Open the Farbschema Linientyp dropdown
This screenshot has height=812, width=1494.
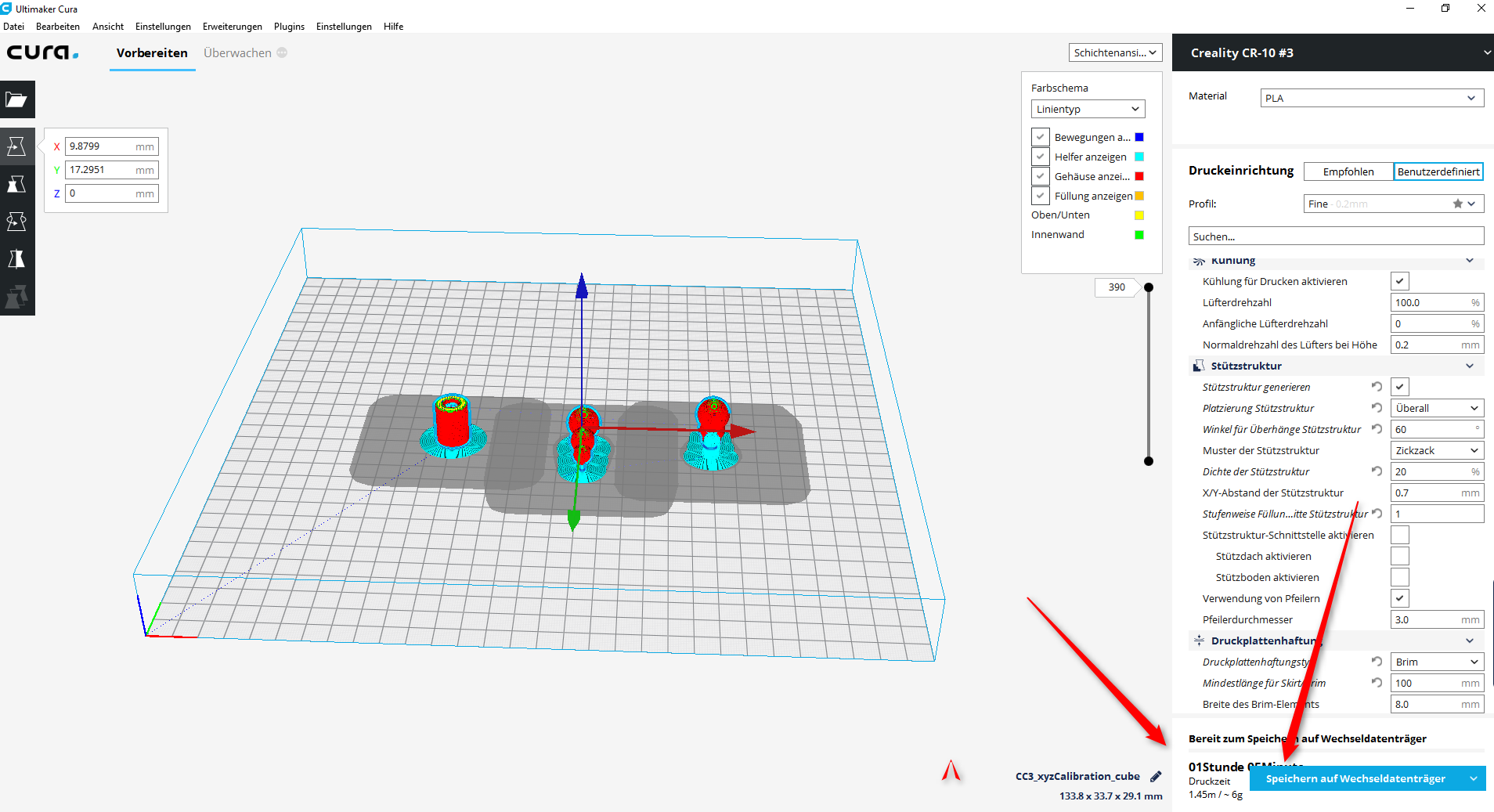click(1088, 109)
